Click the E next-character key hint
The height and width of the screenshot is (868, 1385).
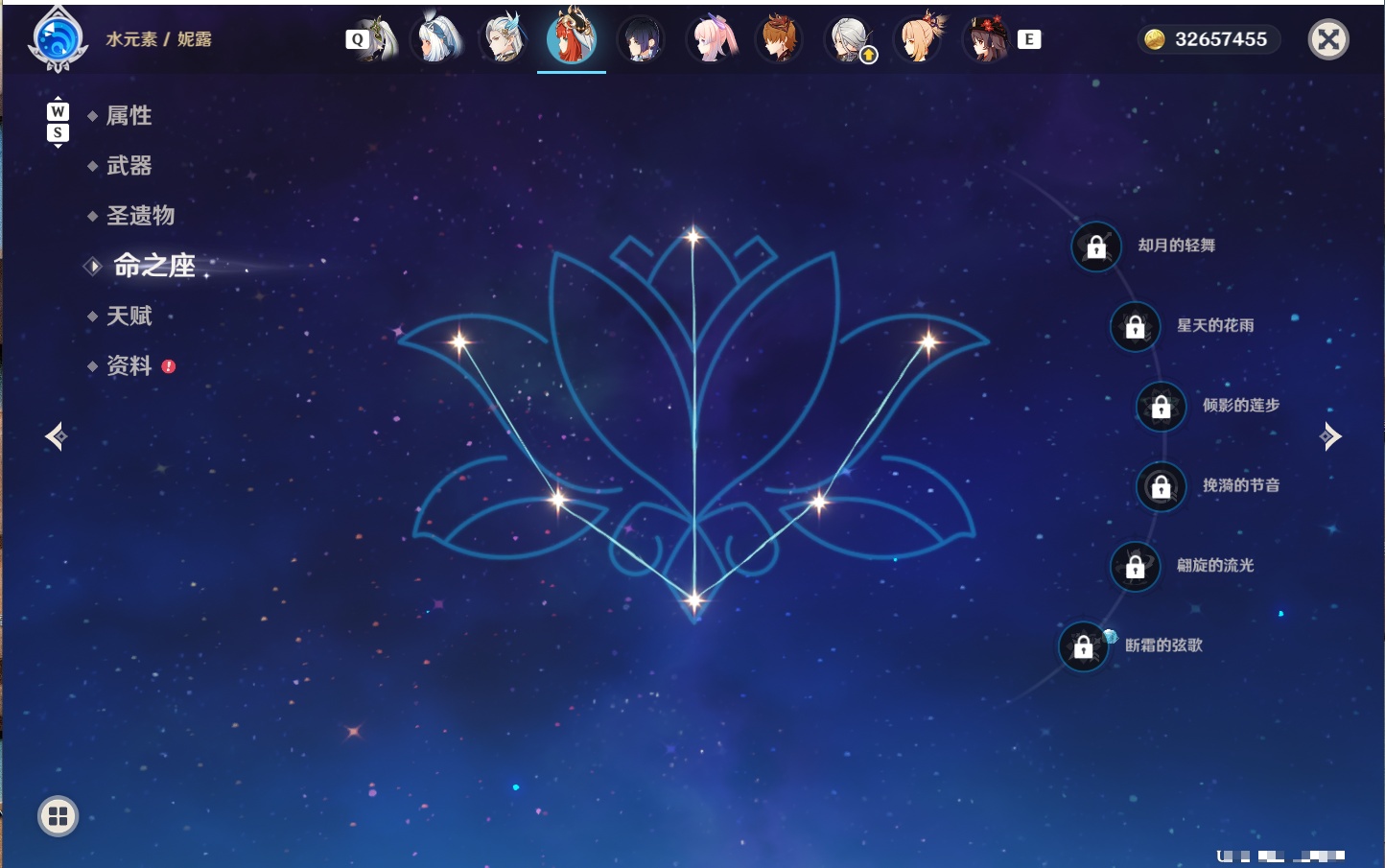[1029, 39]
